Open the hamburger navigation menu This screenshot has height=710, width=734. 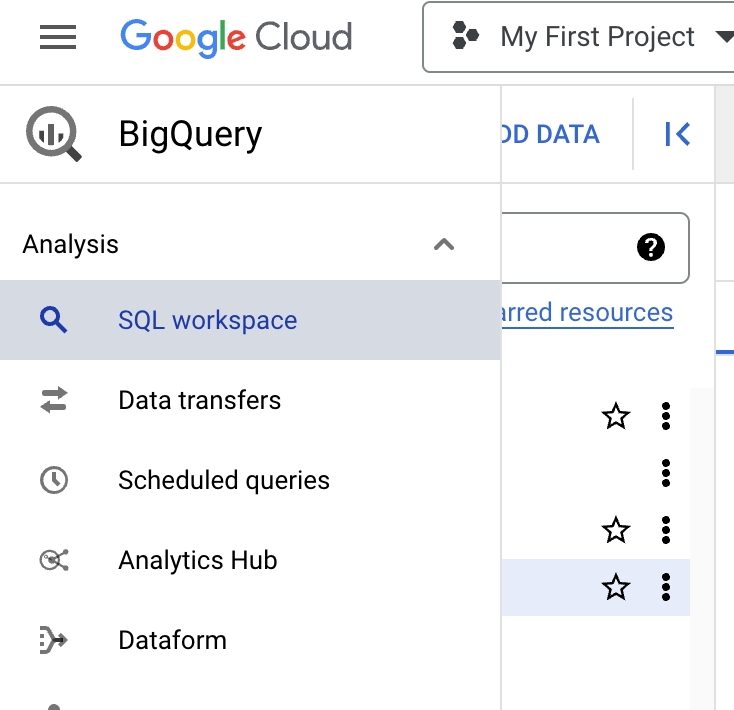[58, 38]
